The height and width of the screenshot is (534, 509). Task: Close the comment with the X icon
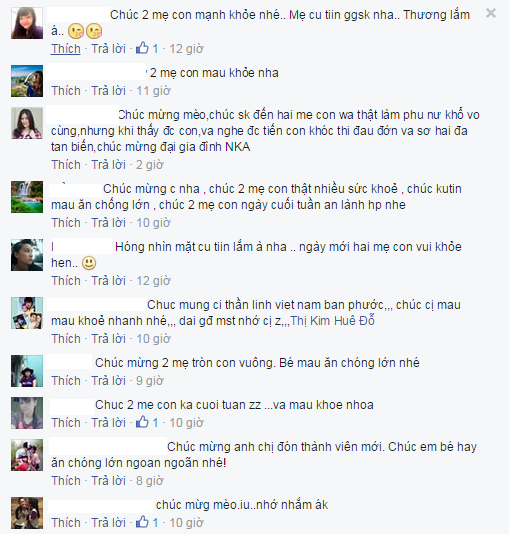491,13
